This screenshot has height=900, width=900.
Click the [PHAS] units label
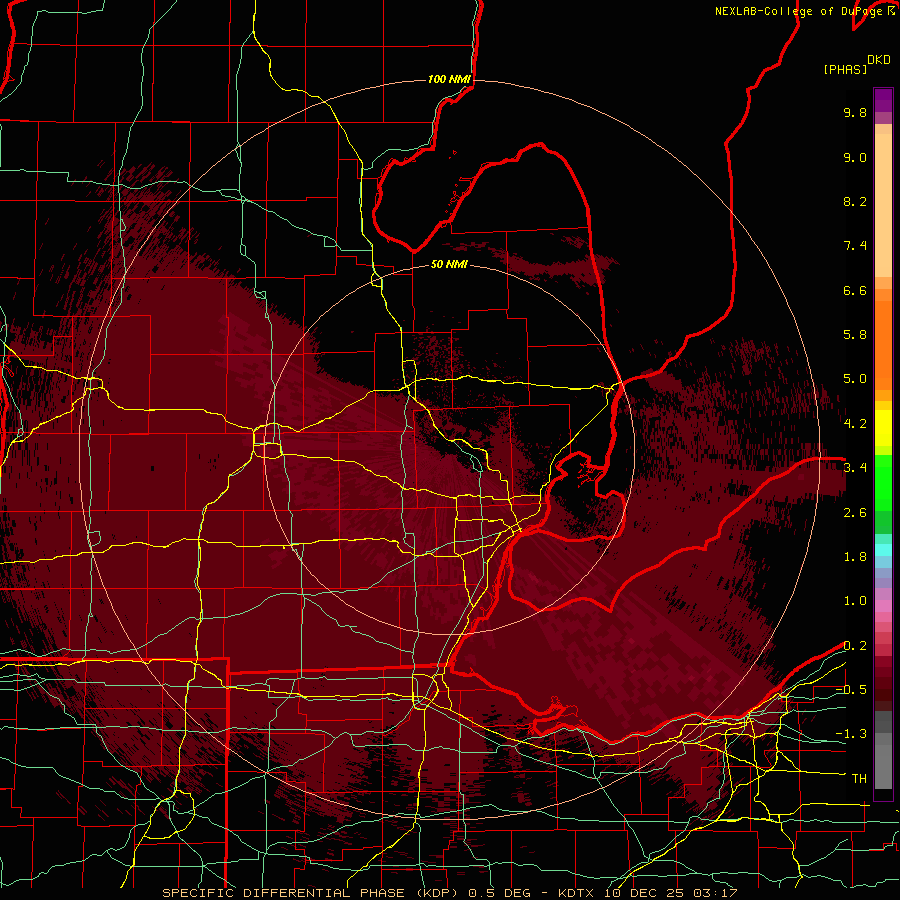click(845, 69)
